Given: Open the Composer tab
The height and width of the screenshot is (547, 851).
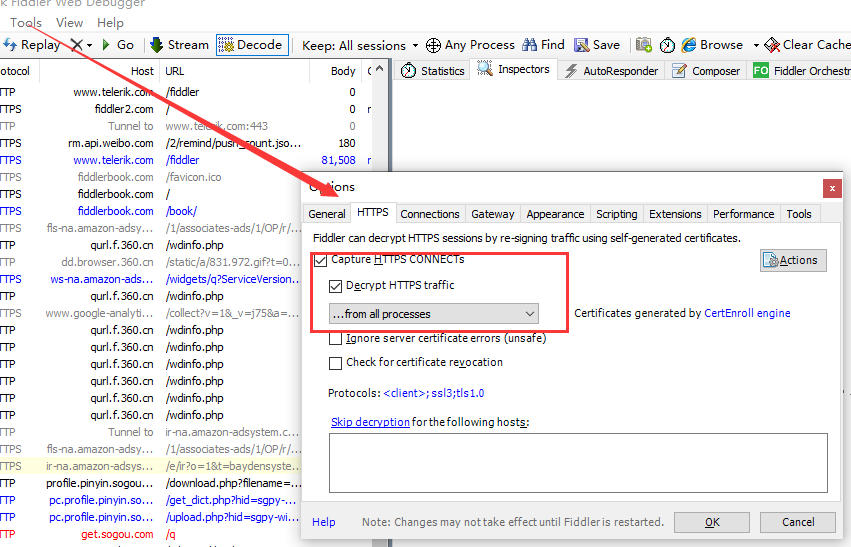Looking at the screenshot, I should click(706, 71).
